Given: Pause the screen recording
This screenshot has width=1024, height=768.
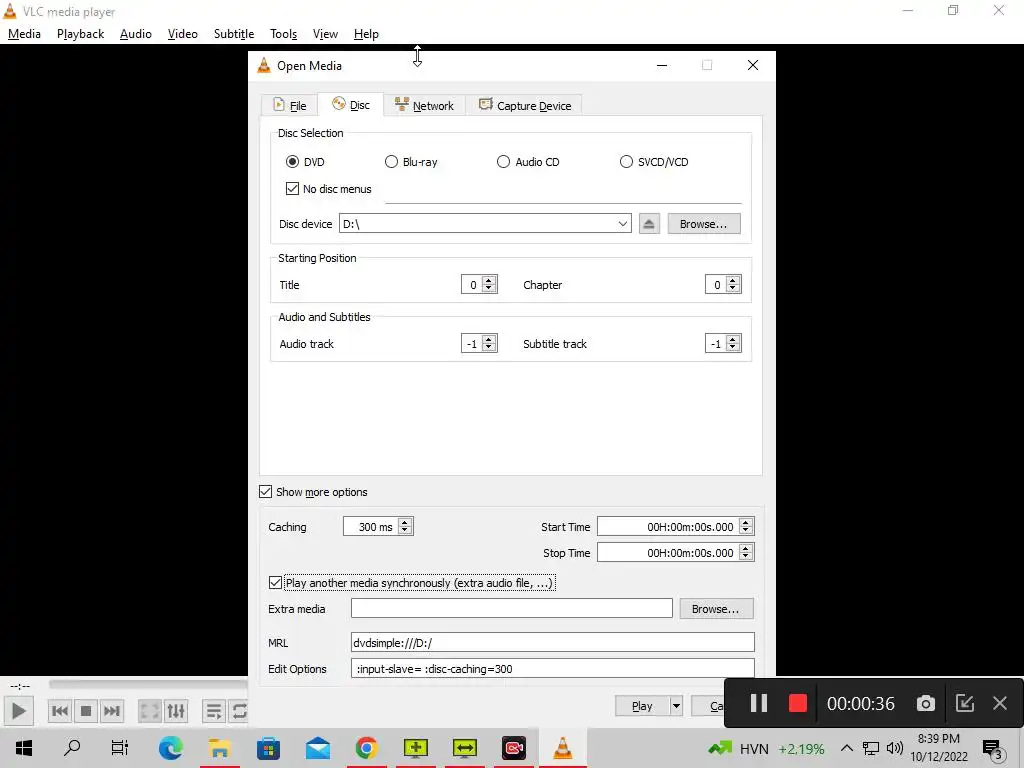Looking at the screenshot, I should (758, 703).
